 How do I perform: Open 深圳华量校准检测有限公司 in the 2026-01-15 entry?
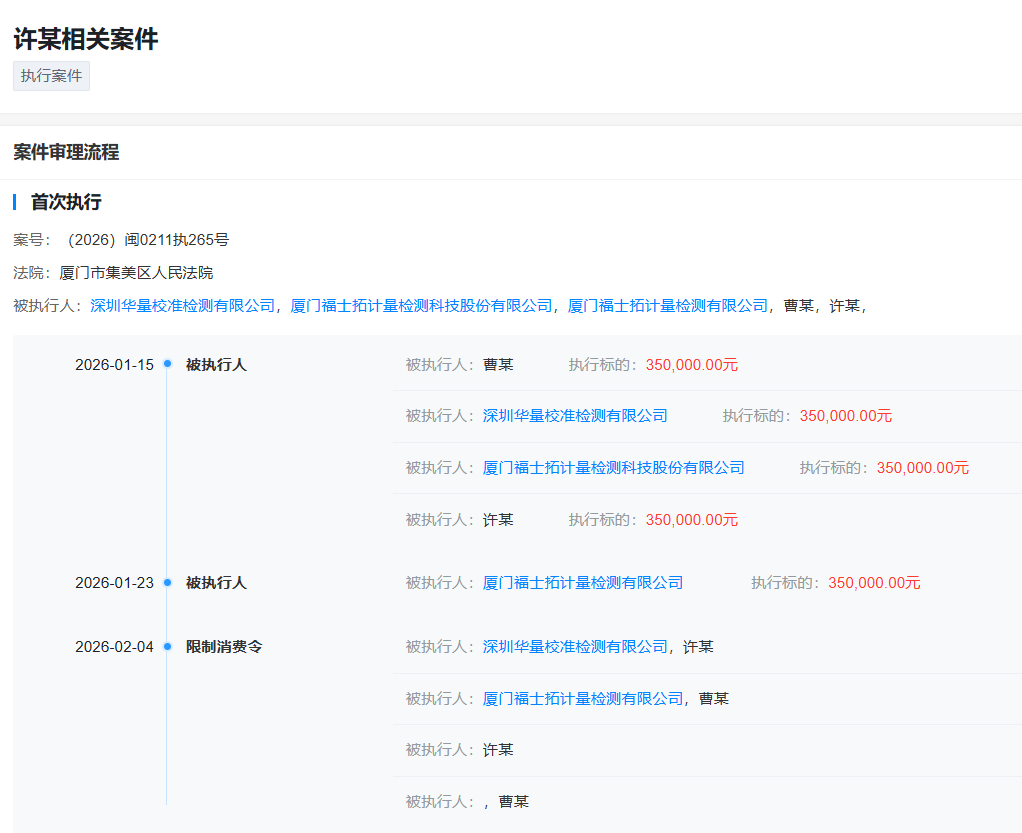(x=575, y=416)
